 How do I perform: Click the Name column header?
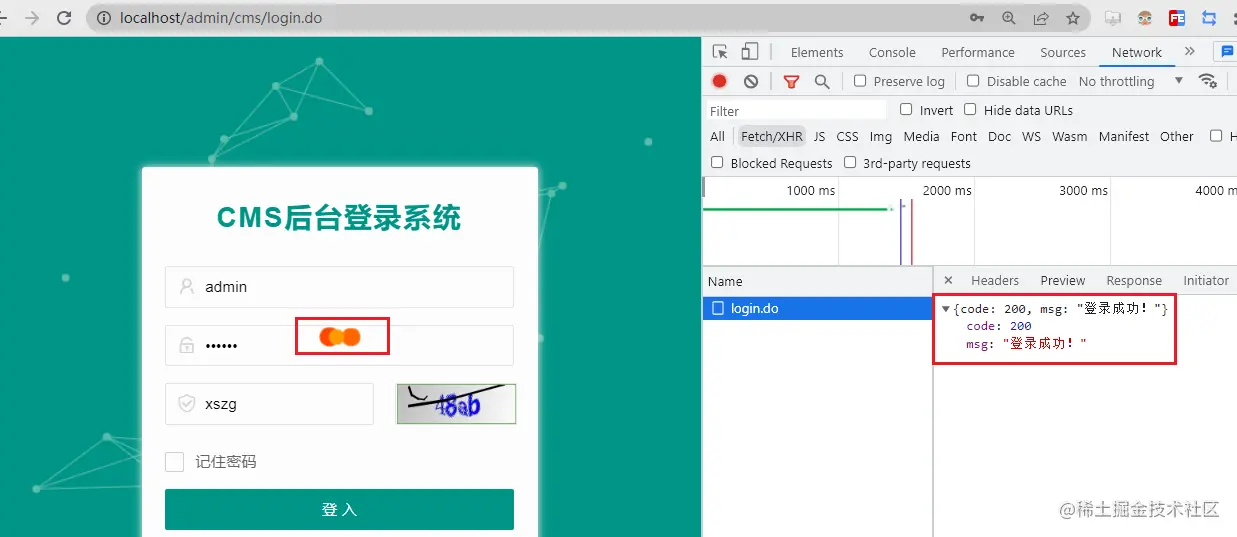coord(817,281)
